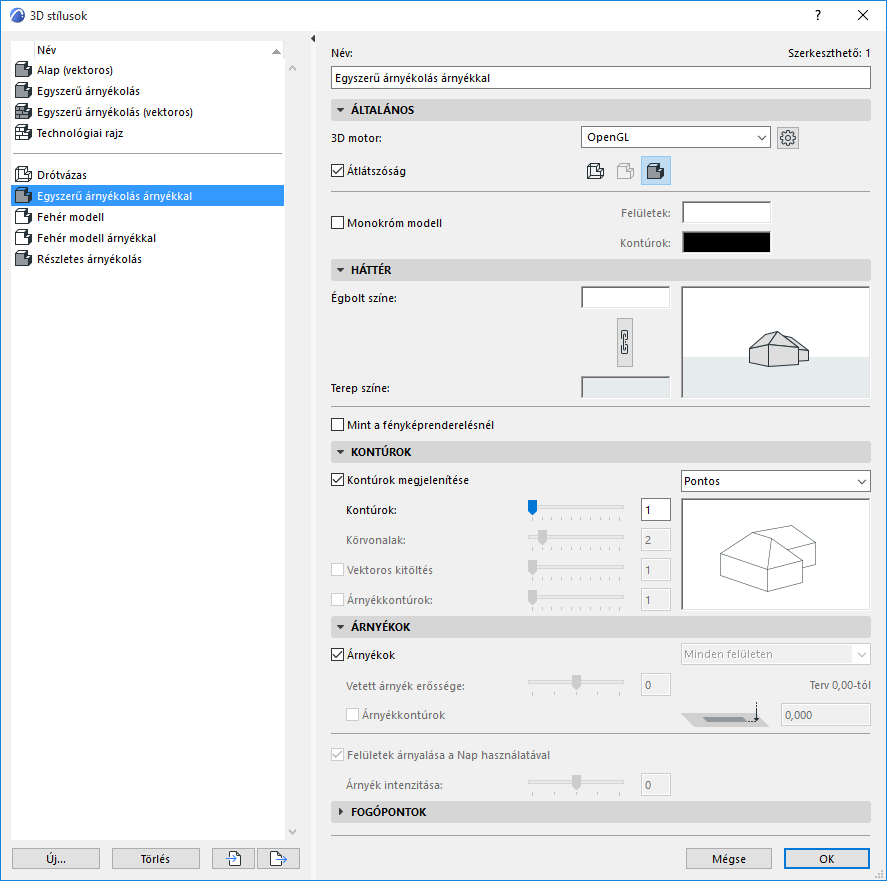Click Vetett árnyék erőssége slider handle
Image resolution: width=887 pixels, height=881 pixels.
coord(576,682)
